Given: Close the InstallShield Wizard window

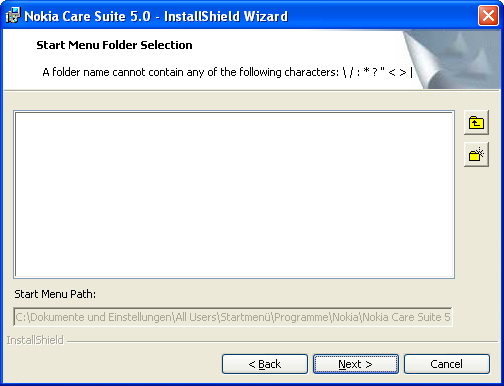Looking at the screenshot, I should click(x=488, y=16).
